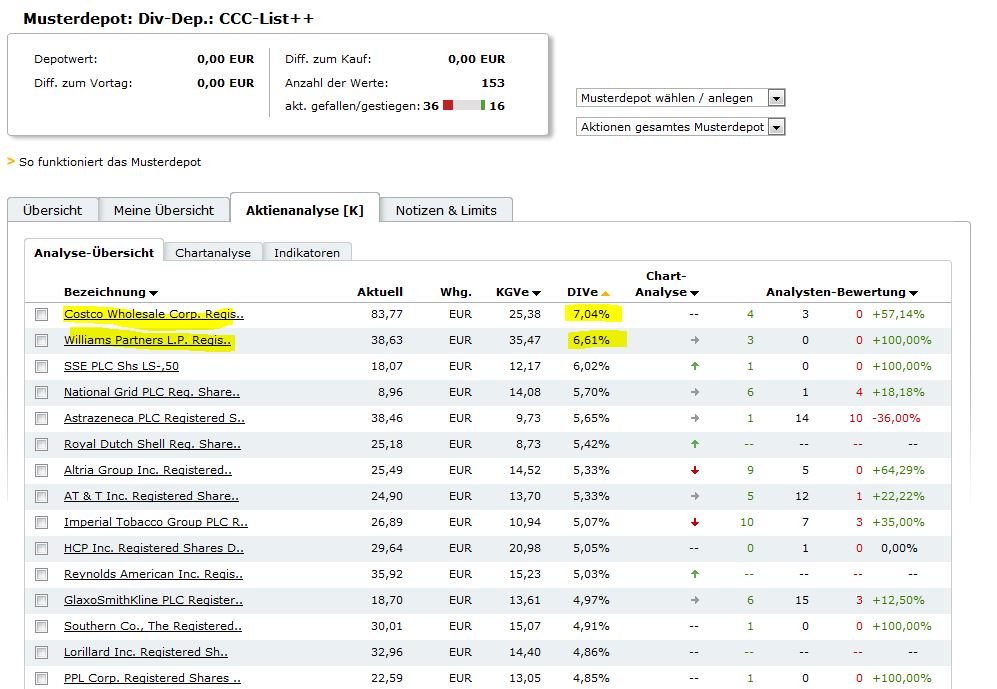Open the Lorillard Inc. stock link
The width and height of the screenshot is (997, 689).
tap(146, 653)
